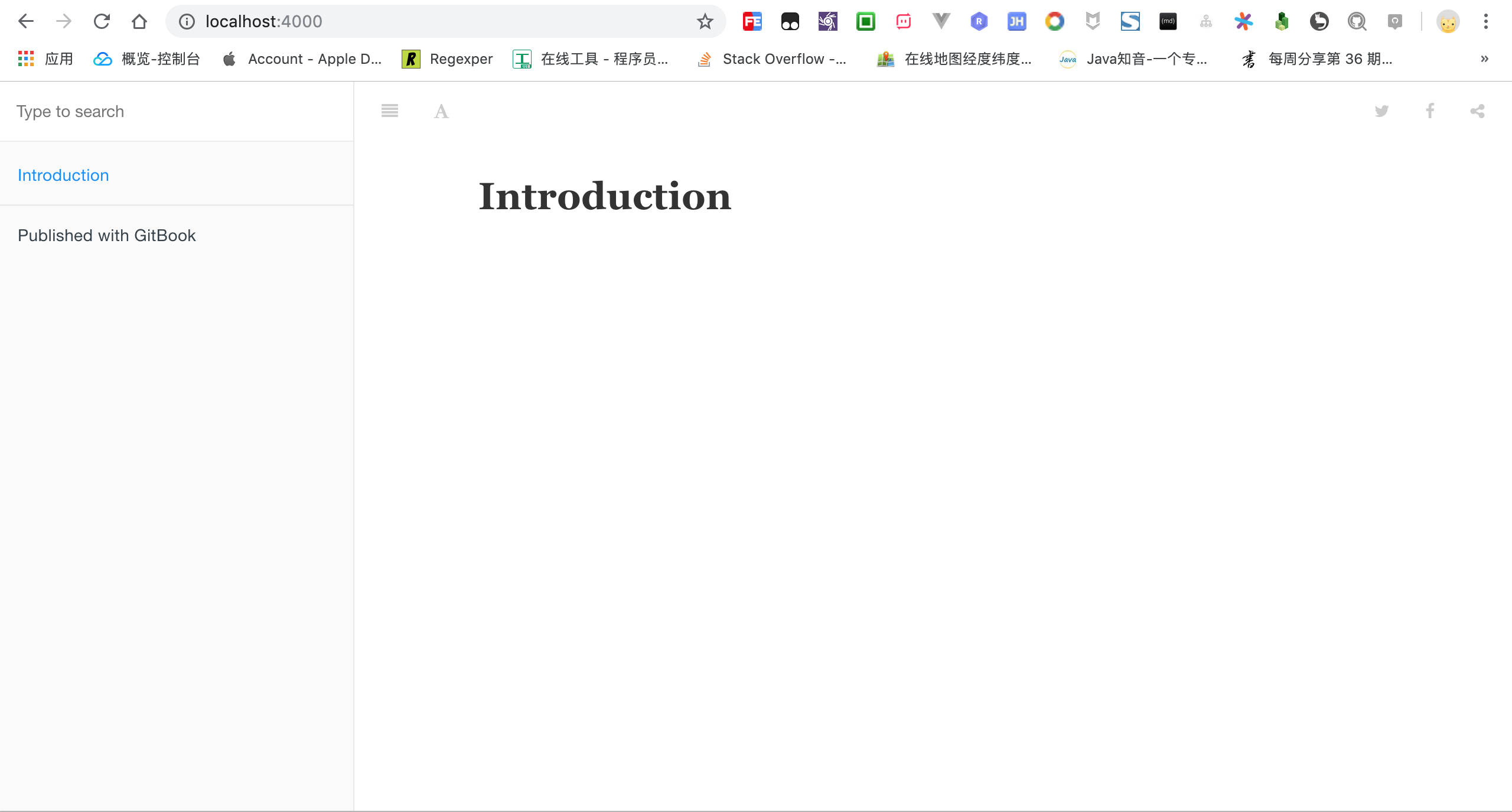The width and height of the screenshot is (1512, 812).
Task: Click Published with GitBook link
Action: point(107,235)
